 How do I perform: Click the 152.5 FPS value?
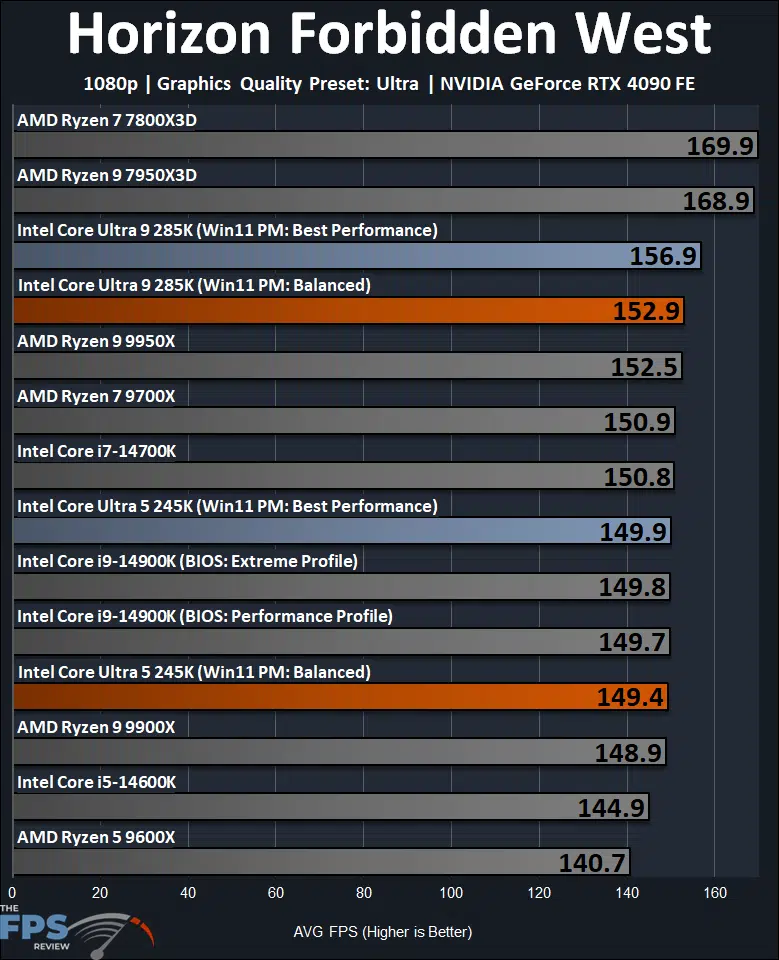[x=644, y=367]
